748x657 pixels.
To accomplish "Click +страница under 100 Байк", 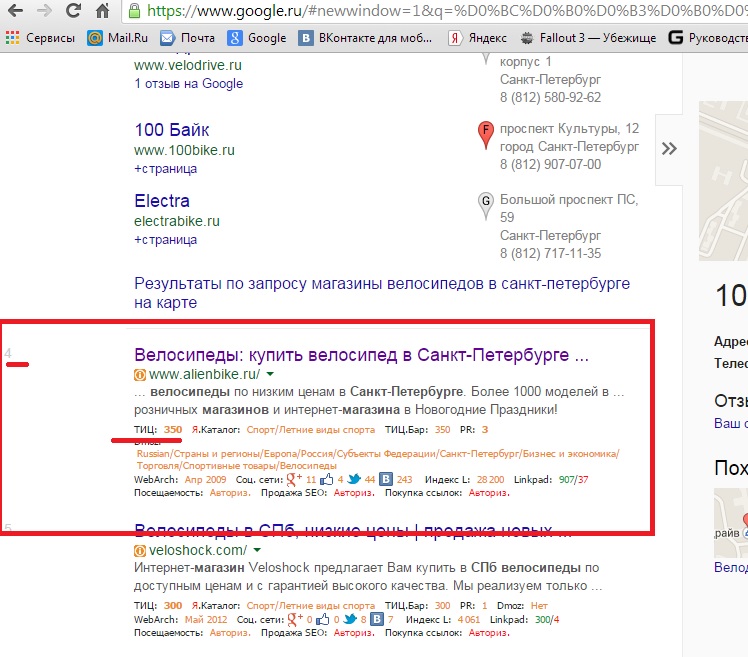I will click(166, 168).
